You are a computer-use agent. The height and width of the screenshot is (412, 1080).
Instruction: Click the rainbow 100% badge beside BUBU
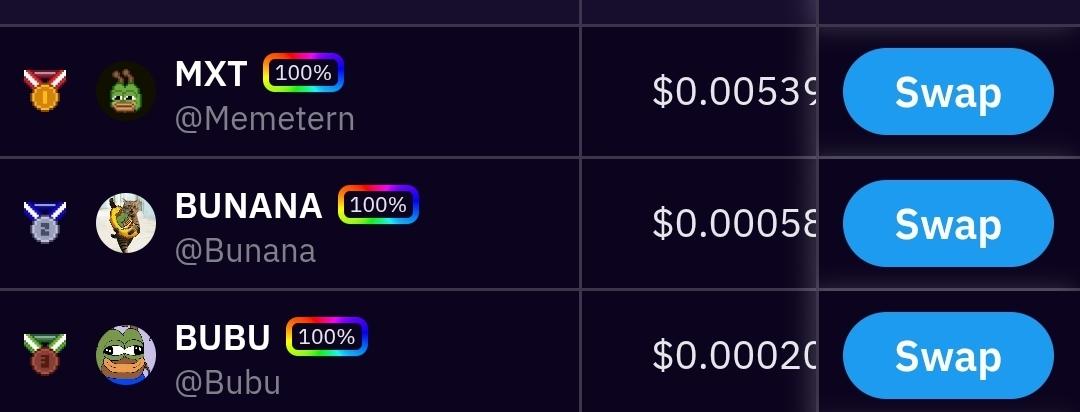point(327,337)
